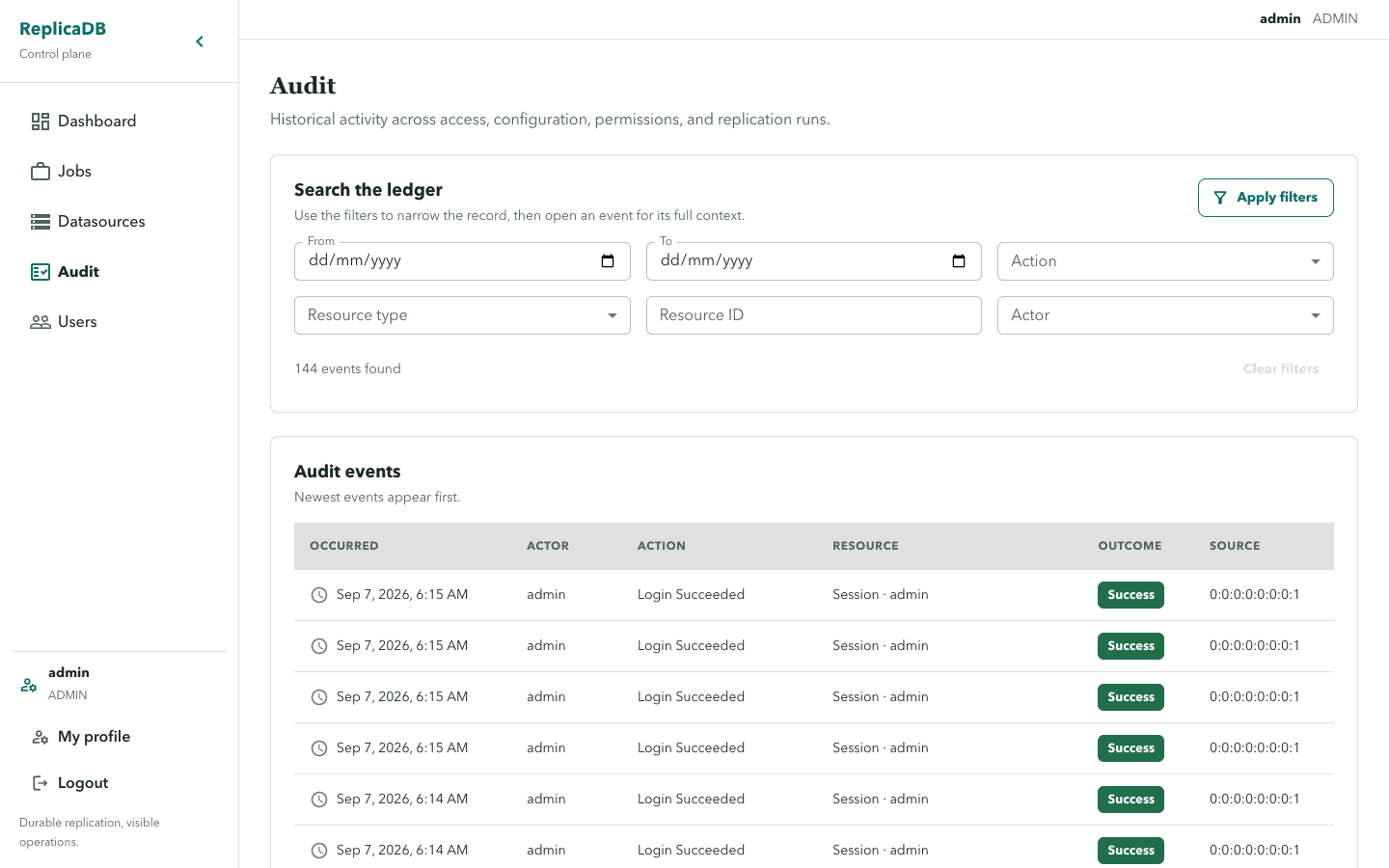Click the first 6:14 AM row timestamp

tap(402, 800)
